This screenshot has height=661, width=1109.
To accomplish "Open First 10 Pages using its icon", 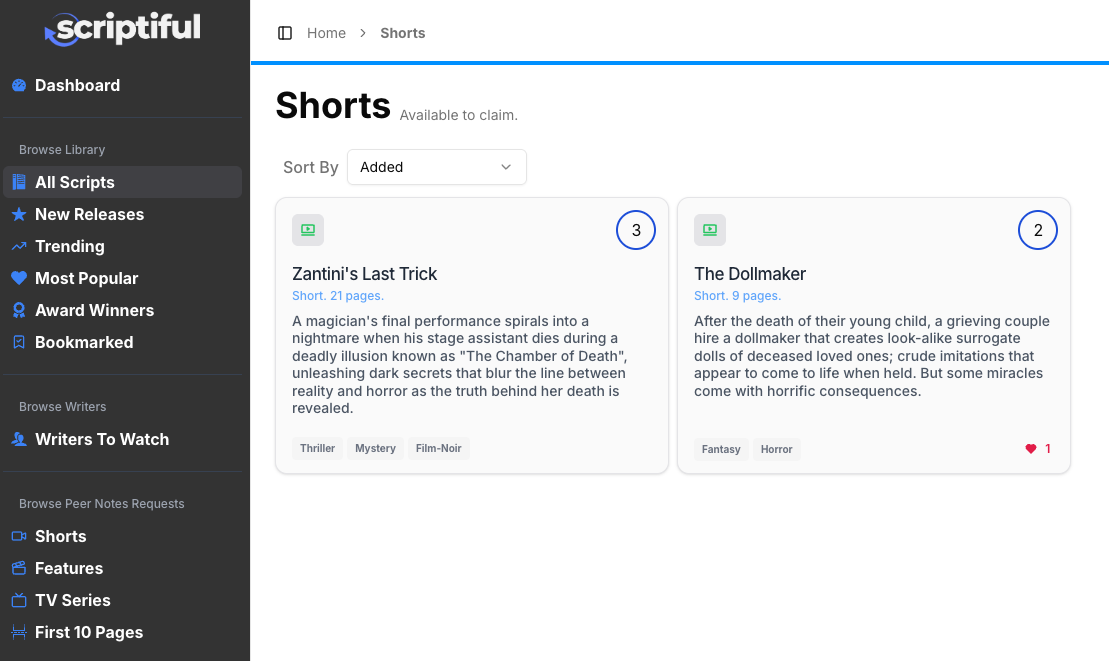I will coord(18,632).
